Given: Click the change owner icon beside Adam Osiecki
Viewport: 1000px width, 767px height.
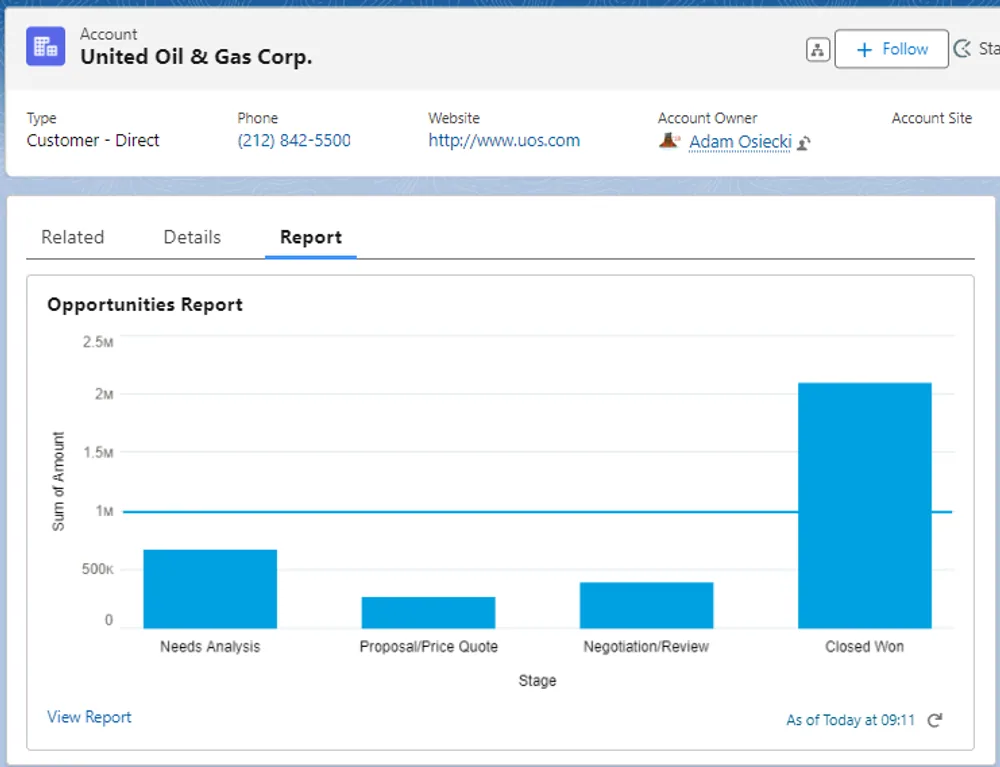Looking at the screenshot, I should pyautogui.click(x=804, y=143).
